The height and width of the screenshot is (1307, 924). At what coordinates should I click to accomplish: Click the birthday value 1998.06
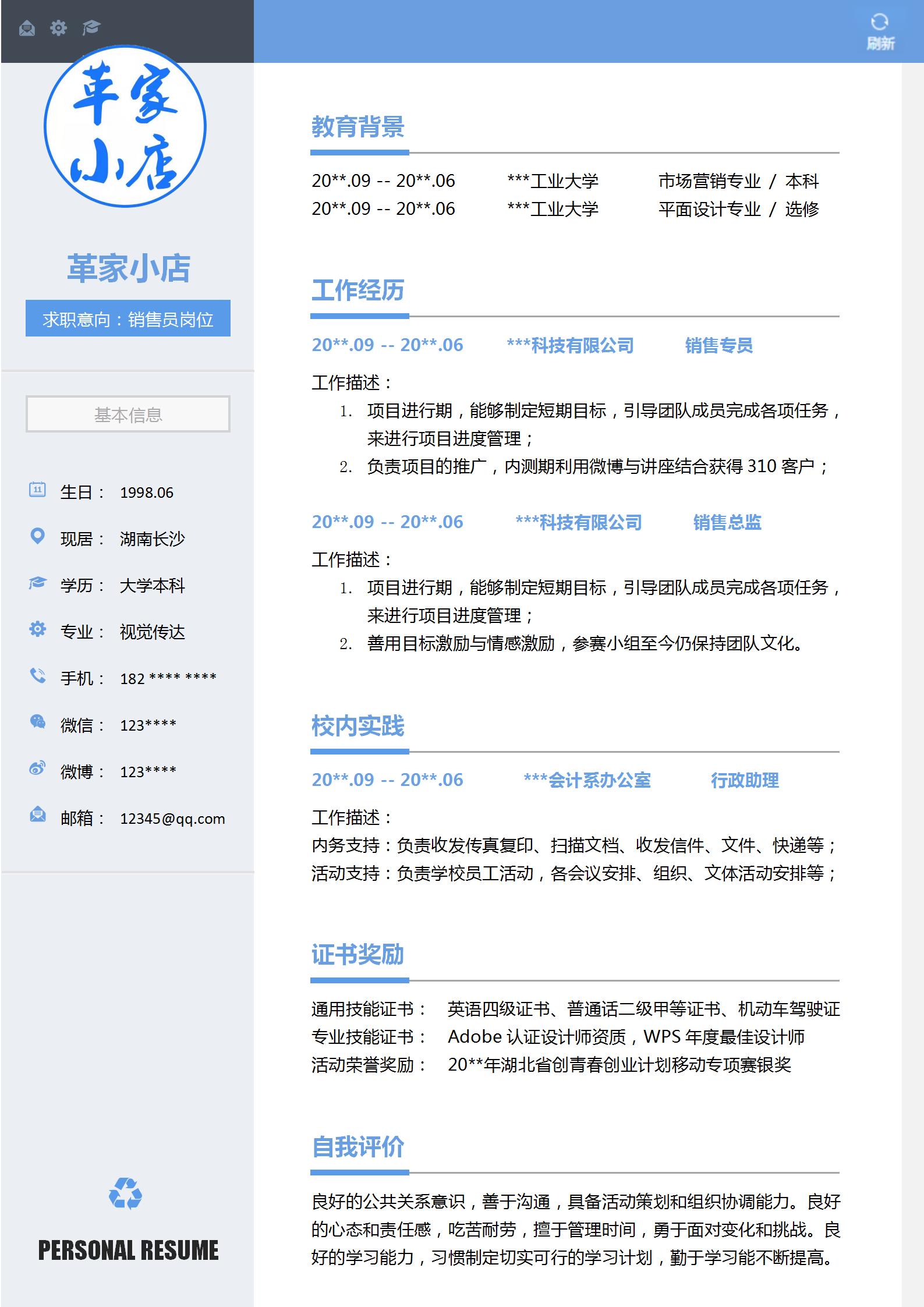[147, 493]
